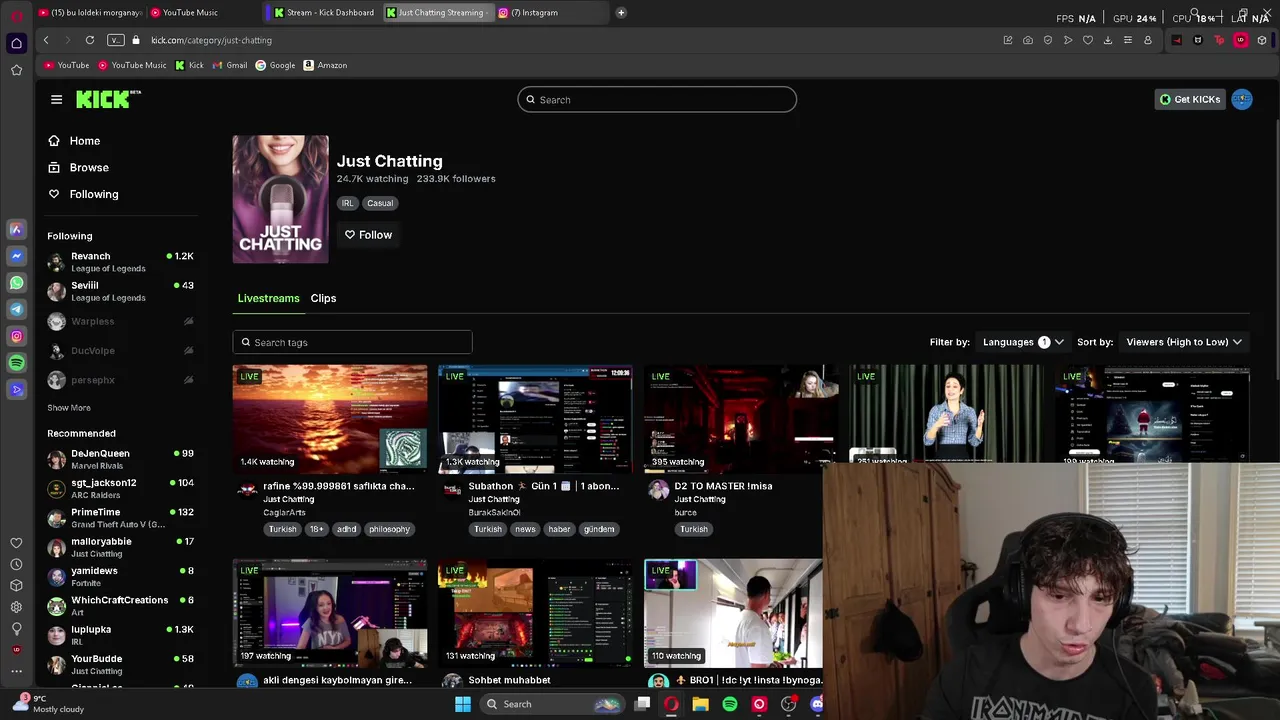Viewport: 1280px width, 720px height.
Task: Click the KICK logo
Action: click(108, 99)
